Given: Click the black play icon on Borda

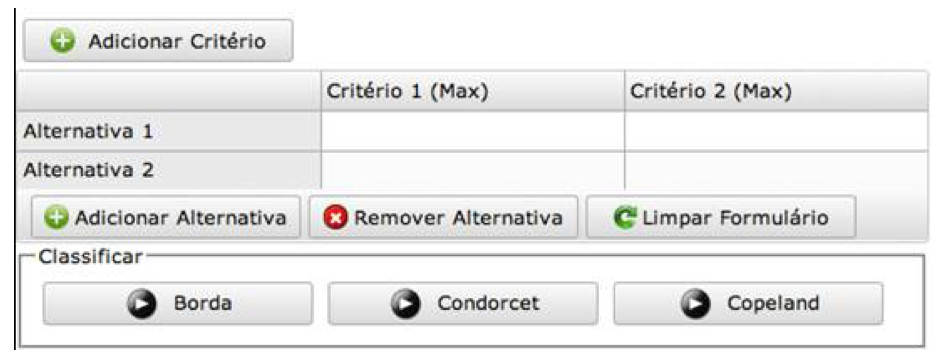Looking at the screenshot, I should [142, 304].
